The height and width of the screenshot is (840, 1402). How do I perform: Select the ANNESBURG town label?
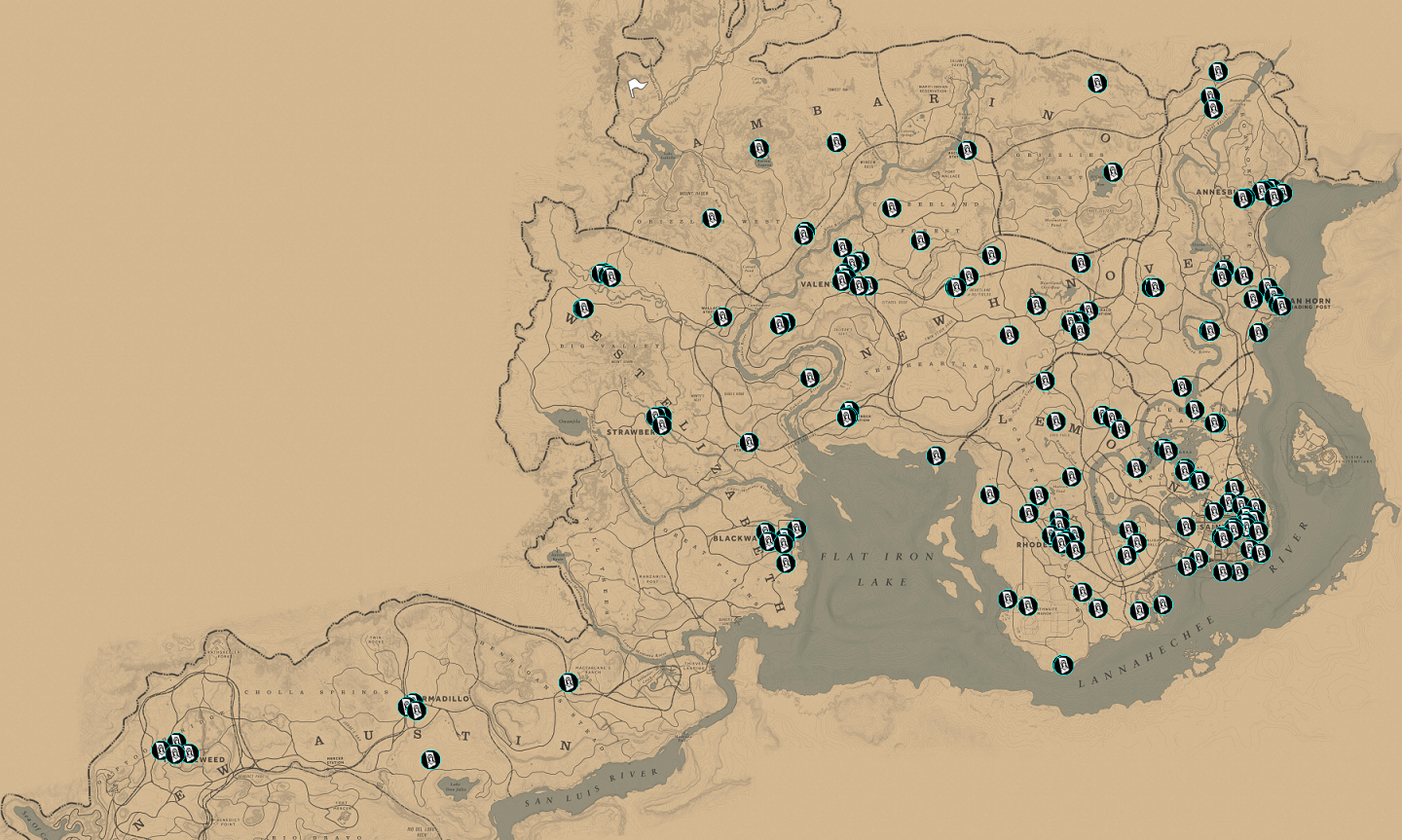pyautogui.click(x=1217, y=192)
